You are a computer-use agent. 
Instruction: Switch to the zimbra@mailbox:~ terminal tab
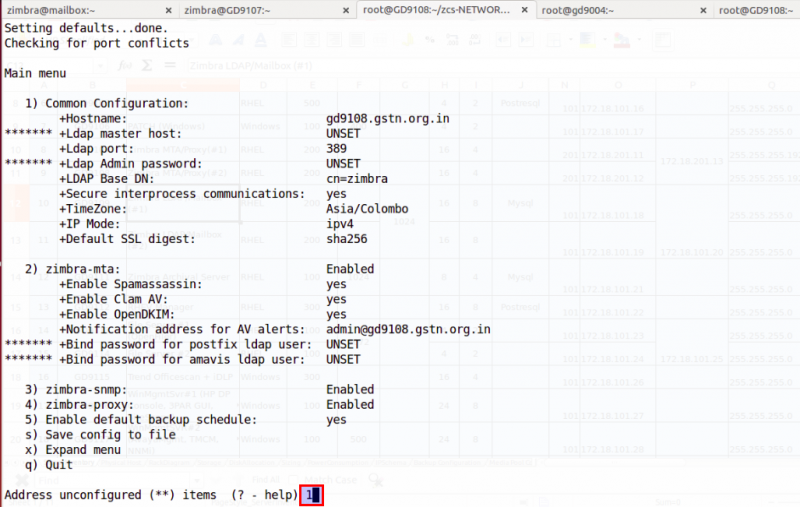[51, 10]
